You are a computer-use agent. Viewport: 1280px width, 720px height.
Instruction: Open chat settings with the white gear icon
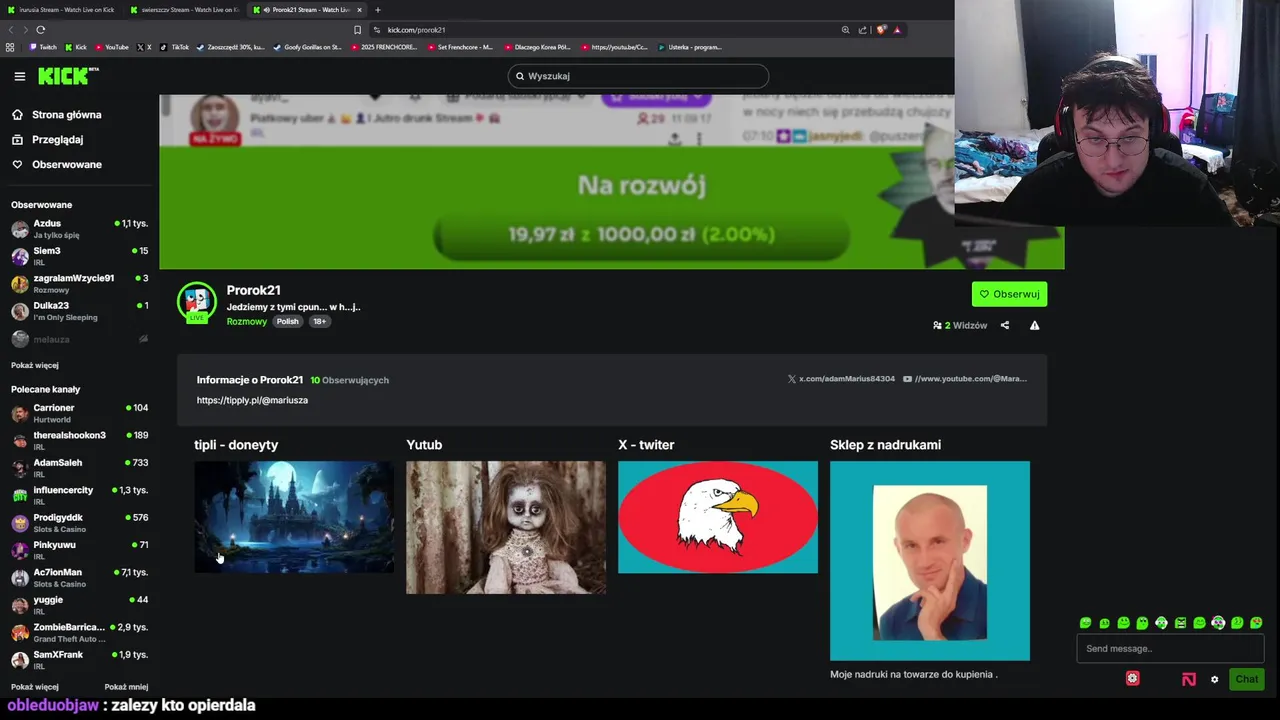(1215, 679)
